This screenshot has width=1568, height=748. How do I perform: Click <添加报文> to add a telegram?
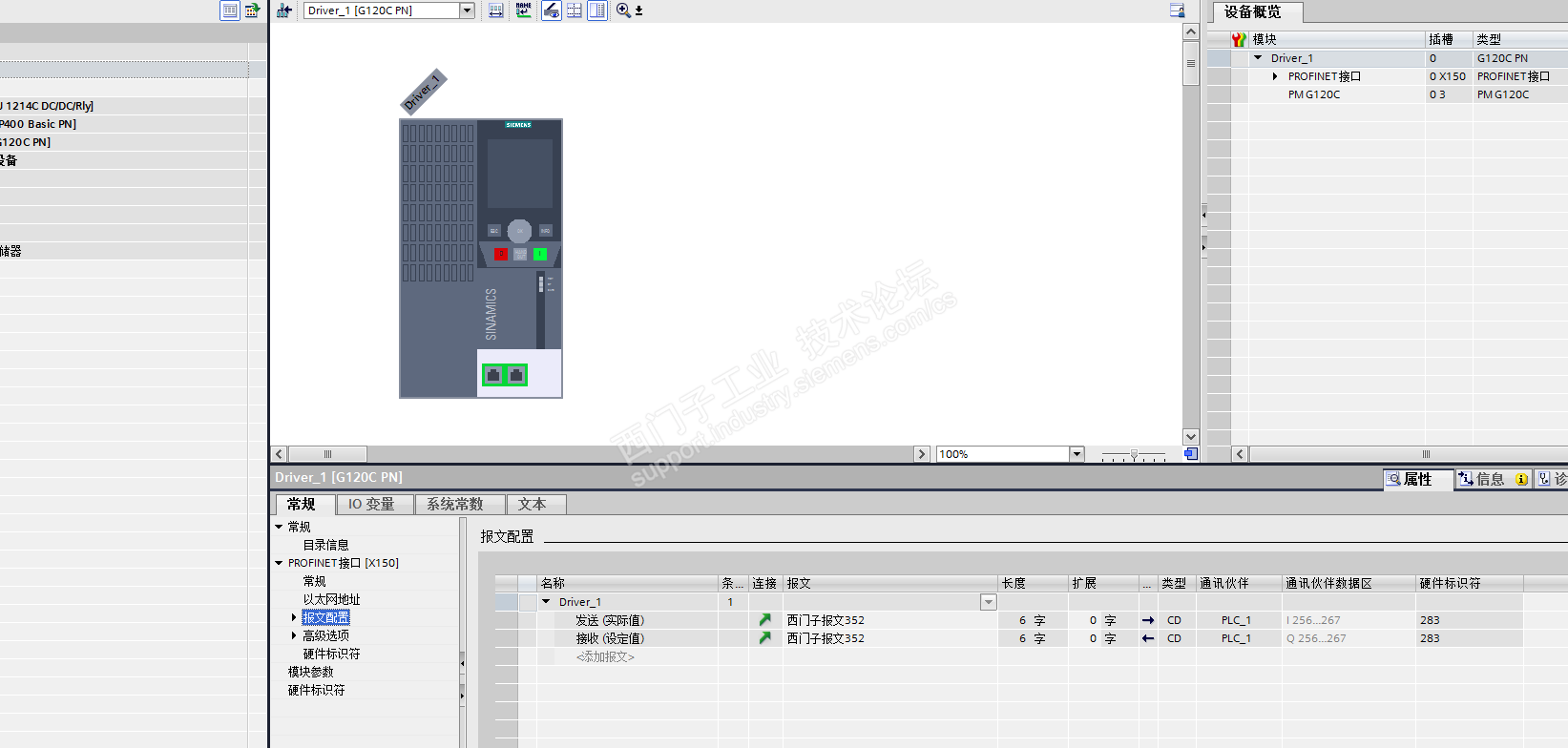coord(605,656)
